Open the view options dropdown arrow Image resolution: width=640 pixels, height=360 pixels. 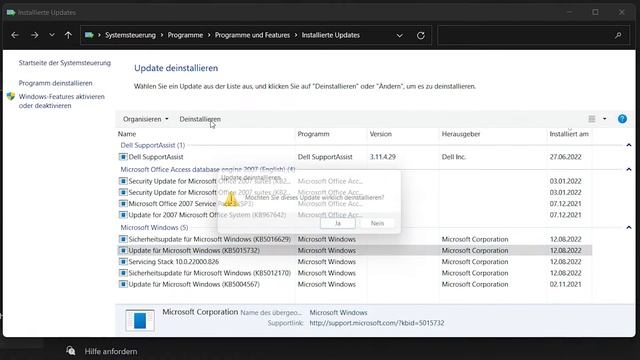click(604, 119)
